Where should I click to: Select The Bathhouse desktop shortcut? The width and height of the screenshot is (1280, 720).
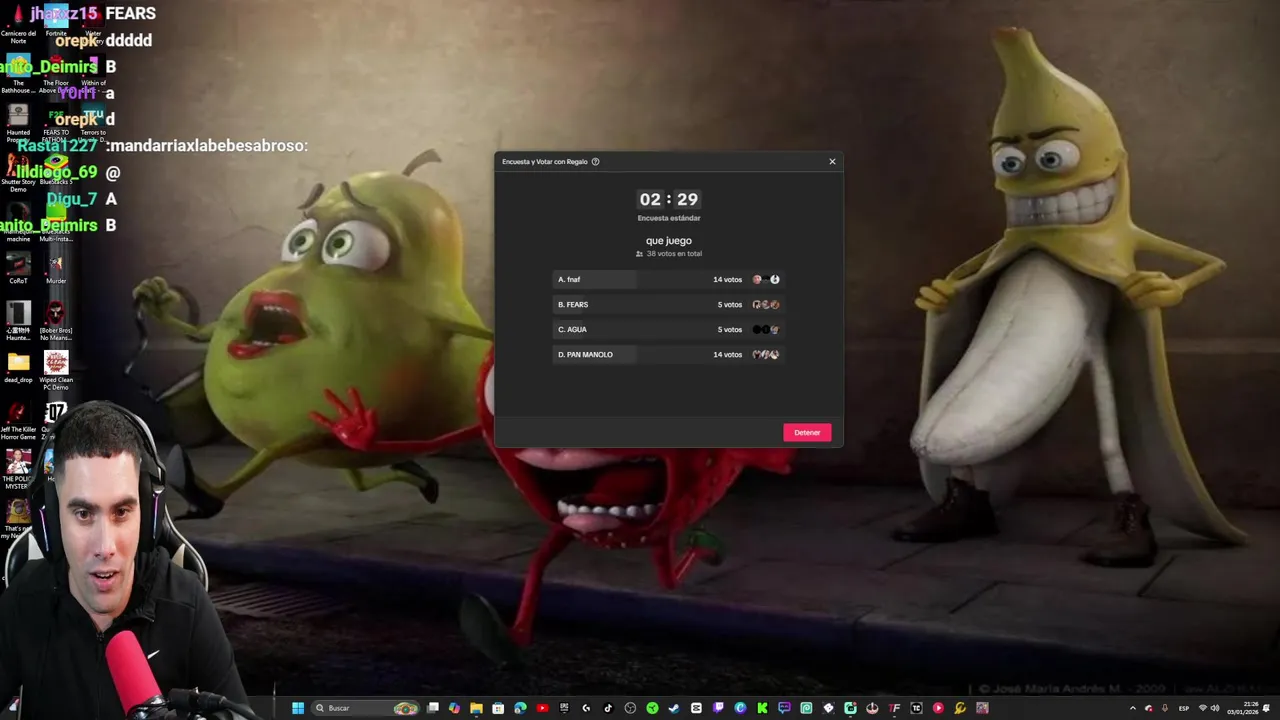[x=18, y=73]
